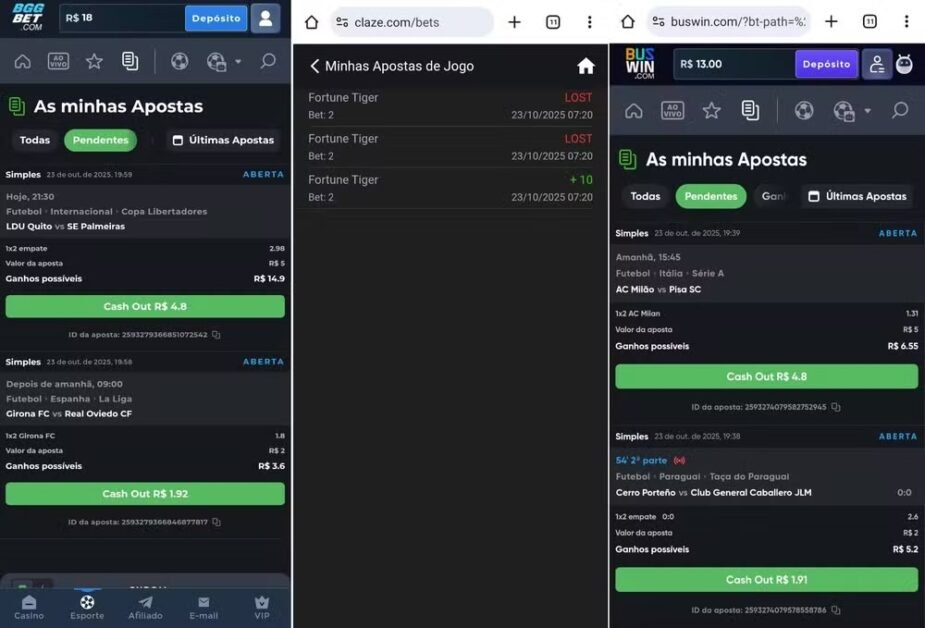
Task: Open the Esporte icon in bottom navigation
Action: (87, 607)
